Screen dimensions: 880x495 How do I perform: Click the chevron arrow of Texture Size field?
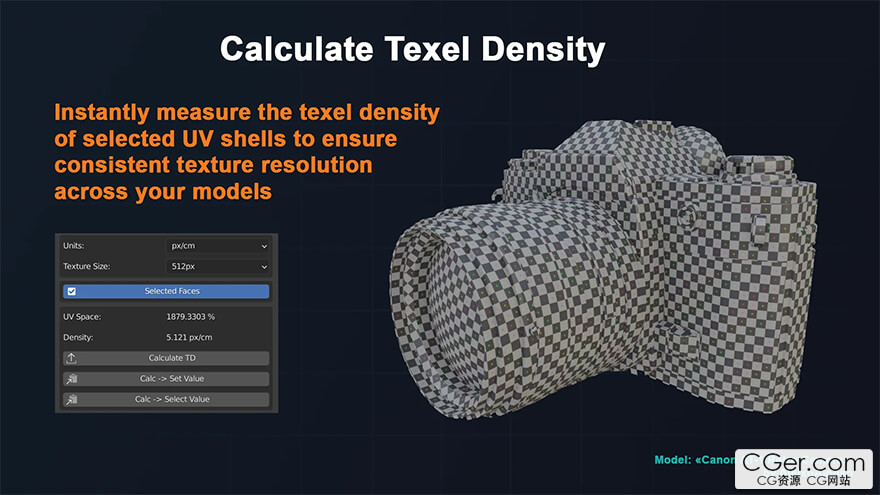pyautogui.click(x=264, y=267)
